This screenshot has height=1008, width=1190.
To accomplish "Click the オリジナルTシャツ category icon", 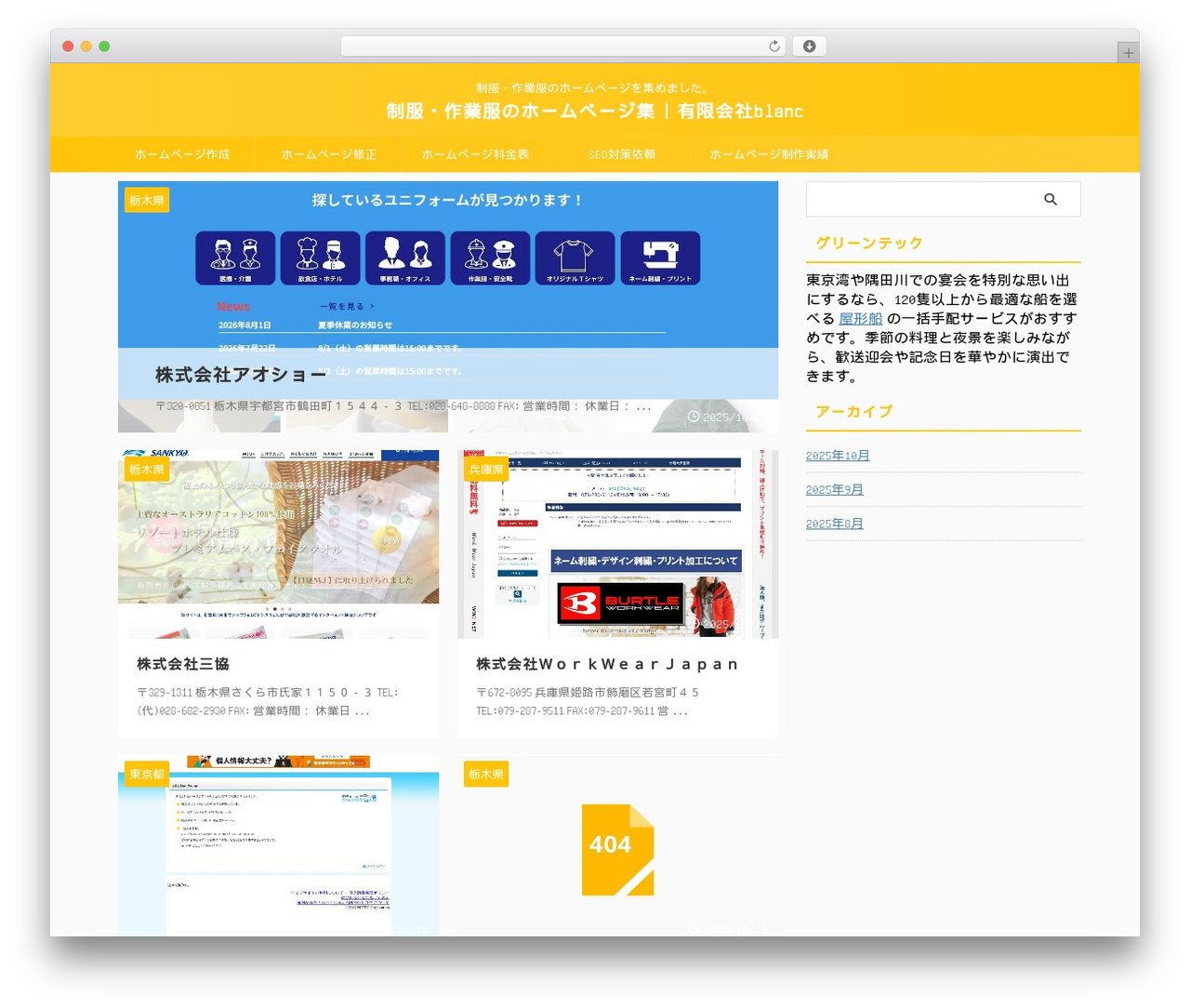I will coord(575,258).
